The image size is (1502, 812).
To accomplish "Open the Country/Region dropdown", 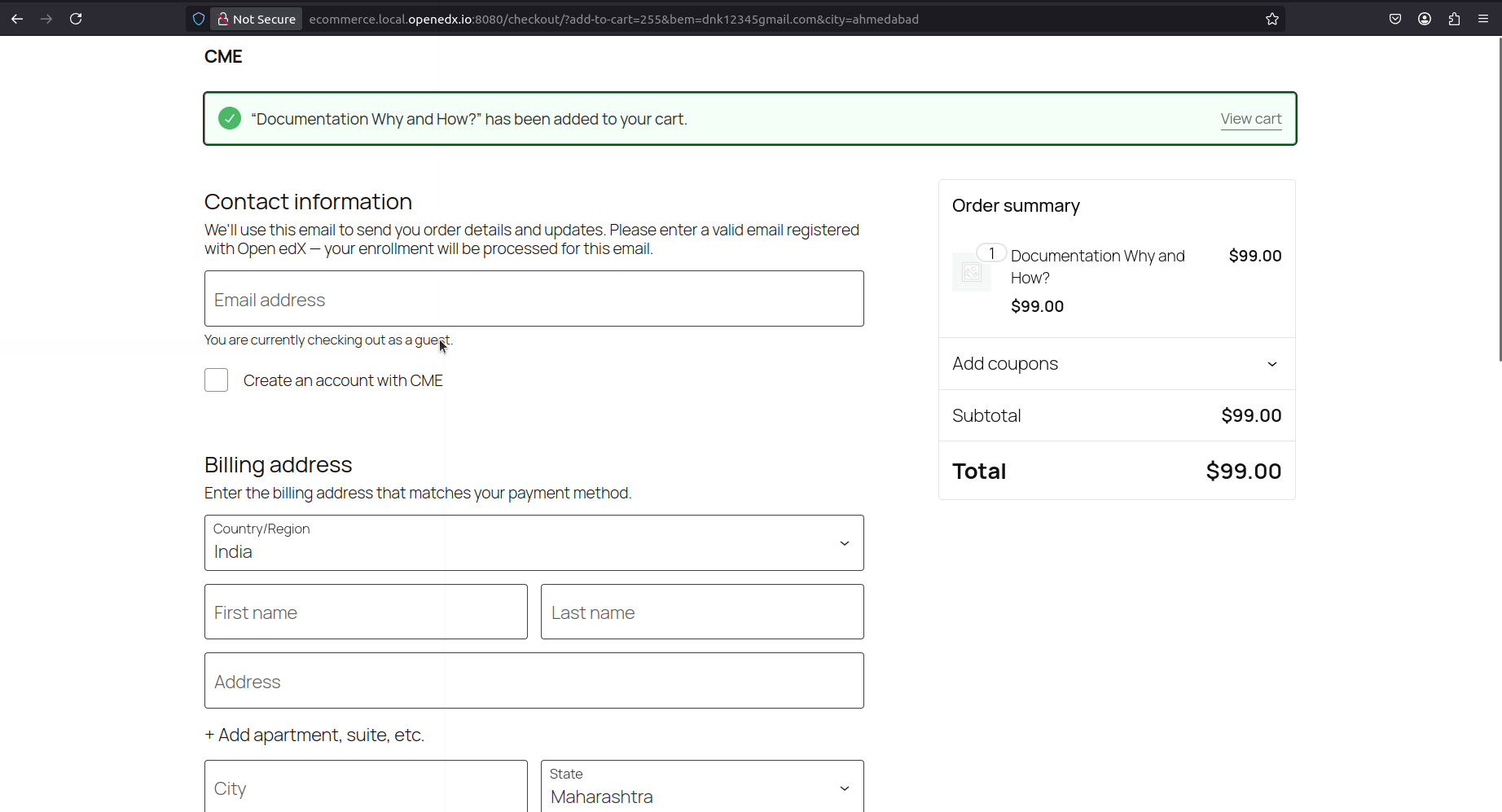I will pos(534,543).
